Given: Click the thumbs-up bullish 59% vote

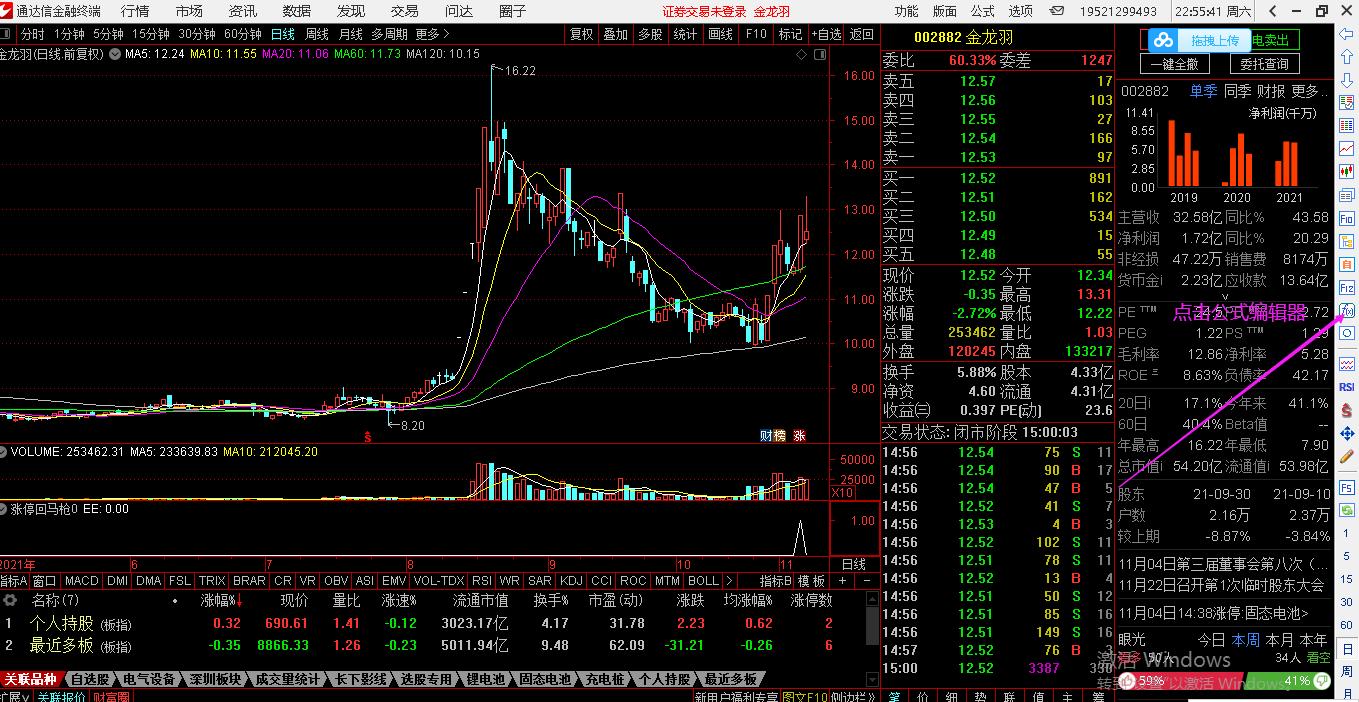Looking at the screenshot, I should [1142, 681].
